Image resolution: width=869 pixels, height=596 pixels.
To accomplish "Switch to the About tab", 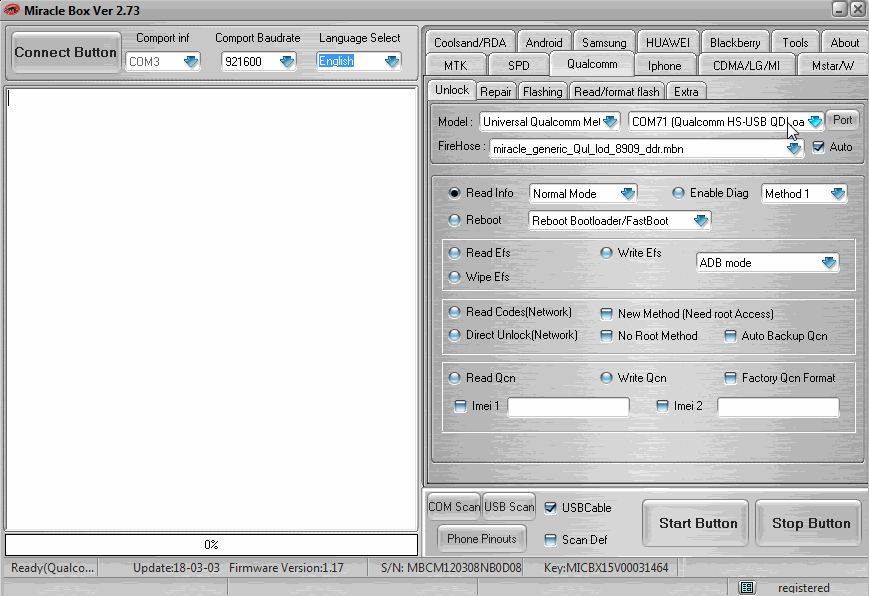I will [x=844, y=43].
